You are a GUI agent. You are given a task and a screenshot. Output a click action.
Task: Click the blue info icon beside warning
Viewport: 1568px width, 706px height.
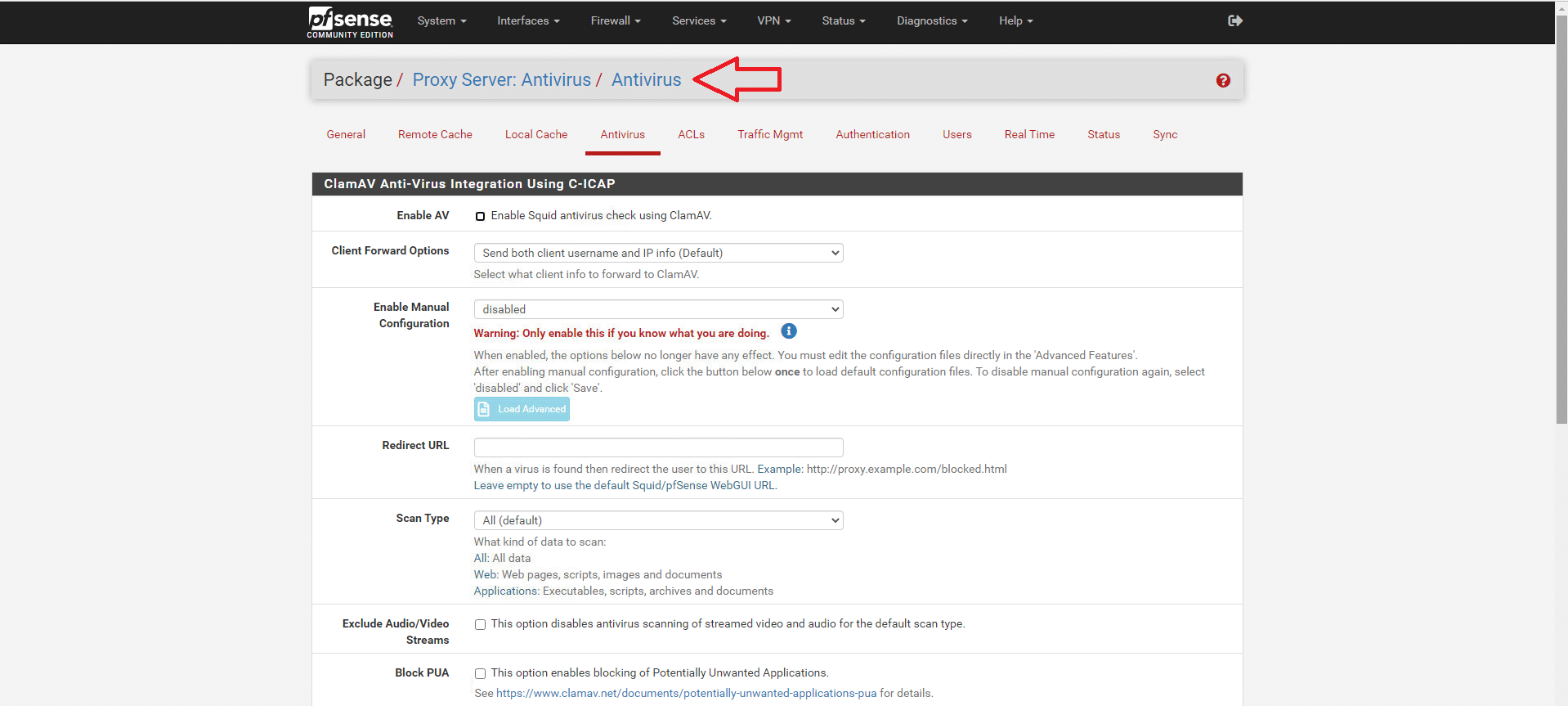click(789, 331)
